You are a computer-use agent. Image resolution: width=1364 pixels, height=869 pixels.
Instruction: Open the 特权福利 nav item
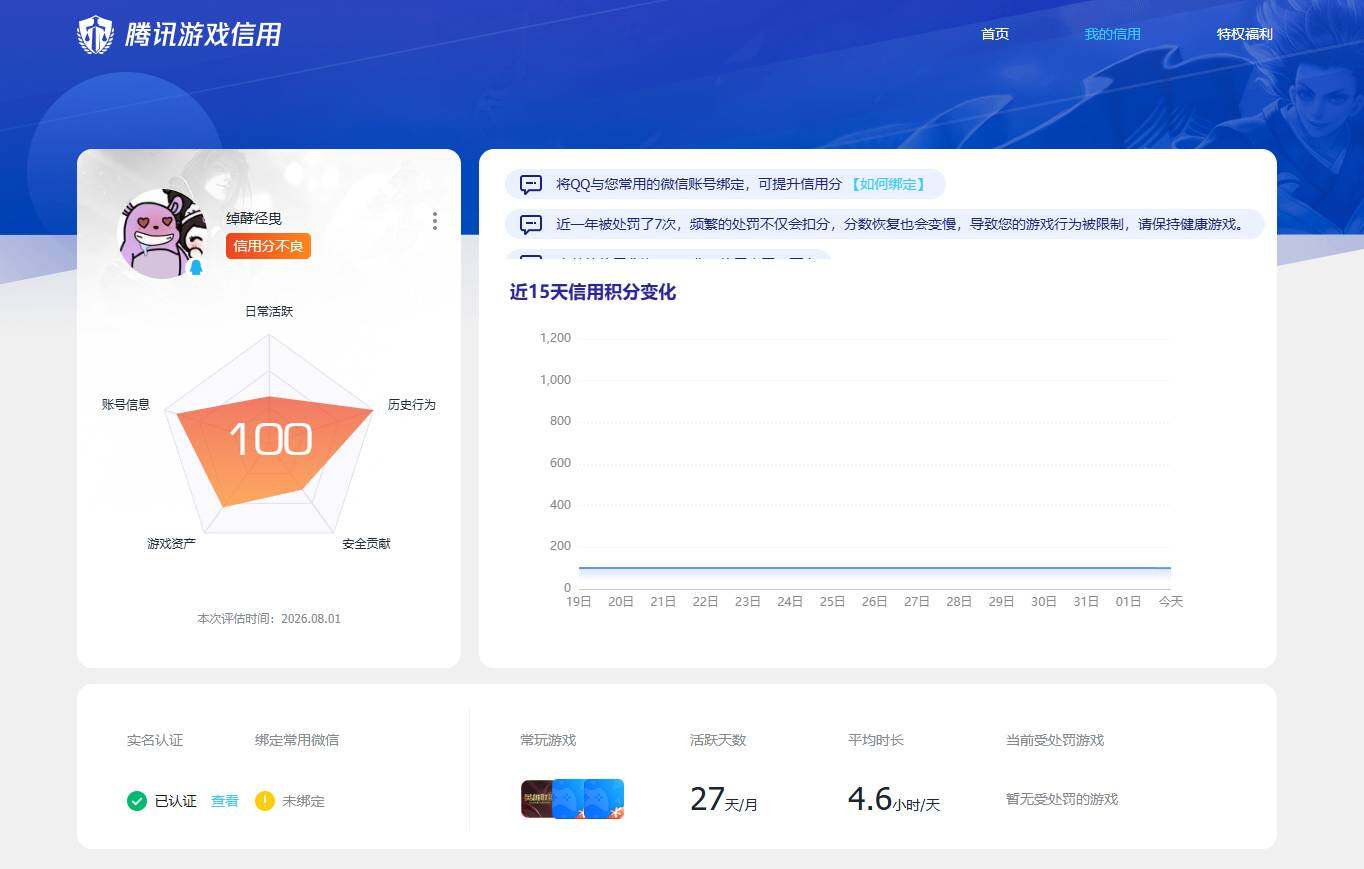tap(1245, 34)
